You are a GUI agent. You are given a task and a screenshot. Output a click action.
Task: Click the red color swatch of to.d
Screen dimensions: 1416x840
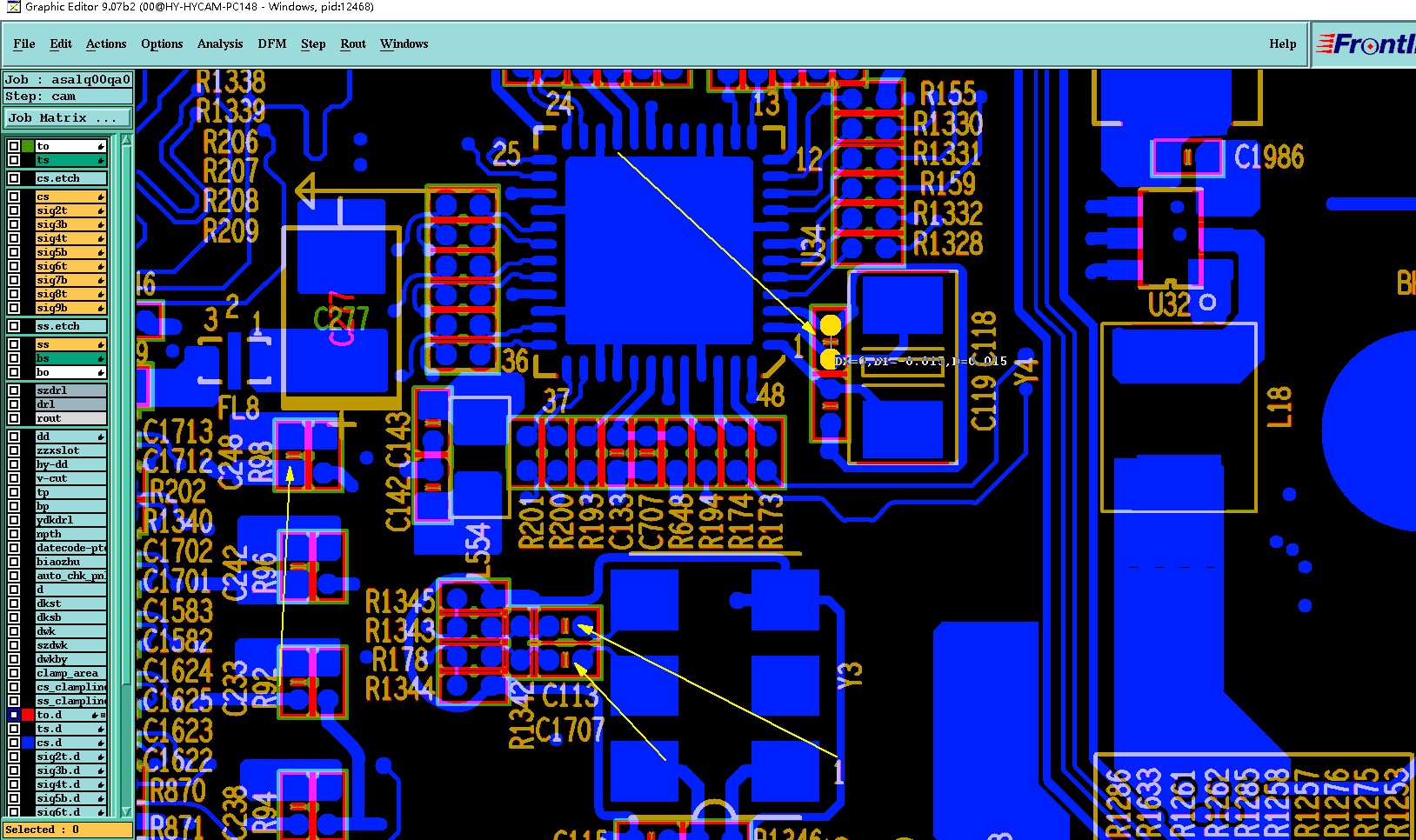[x=28, y=715]
